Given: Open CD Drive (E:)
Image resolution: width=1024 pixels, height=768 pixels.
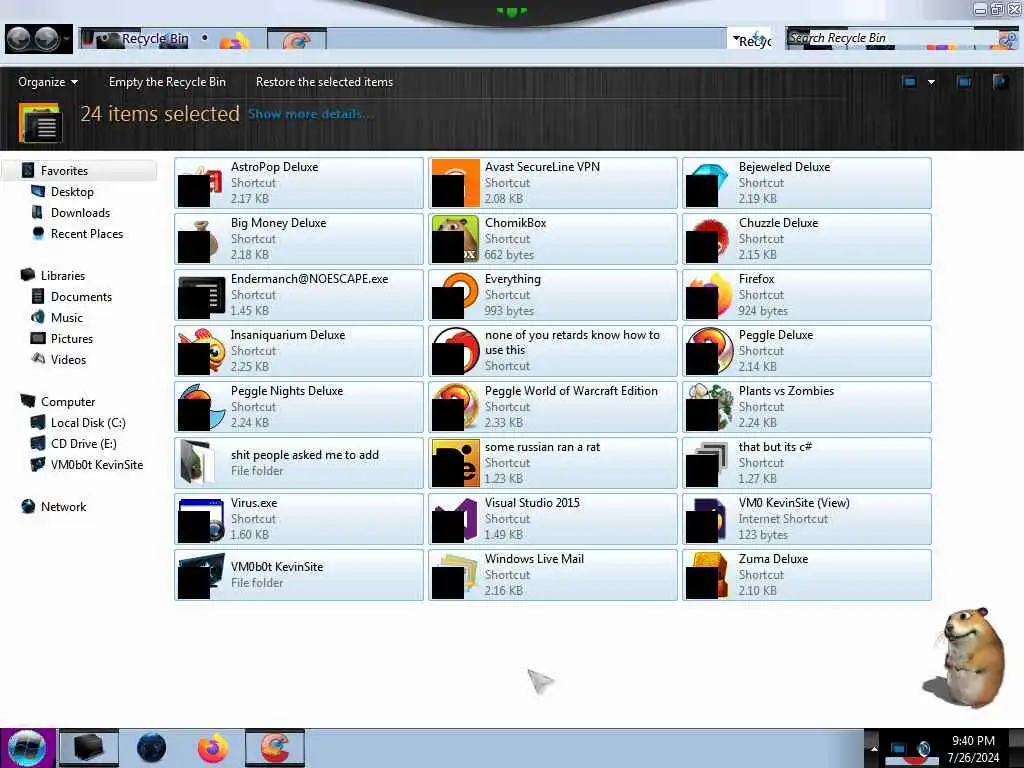Looking at the screenshot, I should (x=84, y=443).
